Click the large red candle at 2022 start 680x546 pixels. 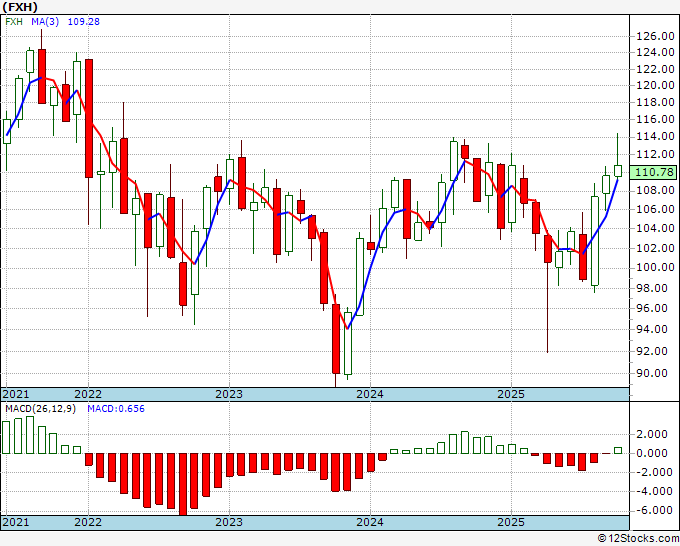[88, 118]
